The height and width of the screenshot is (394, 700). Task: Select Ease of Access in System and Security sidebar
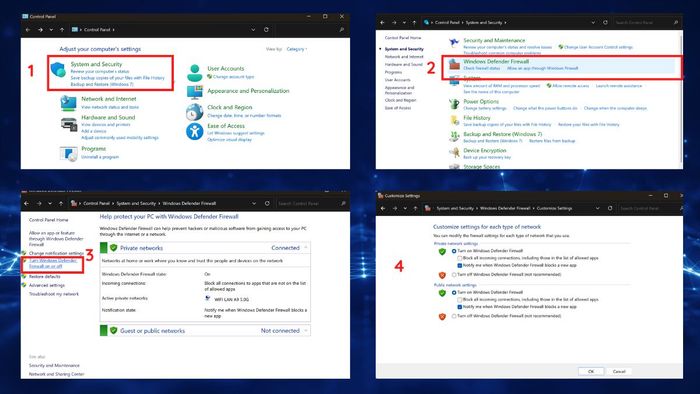398,108
